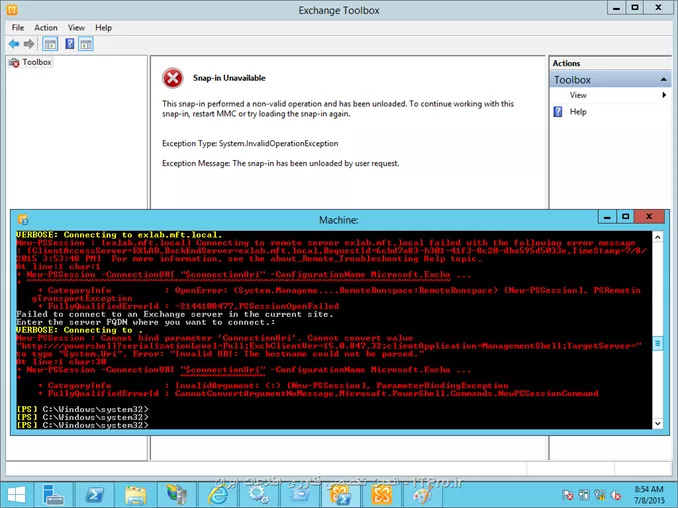Open Windows PowerShell from the taskbar
Image resolution: width=678 pixels, height=508 pixels.
pyautogui.click(x=95, y=495)
